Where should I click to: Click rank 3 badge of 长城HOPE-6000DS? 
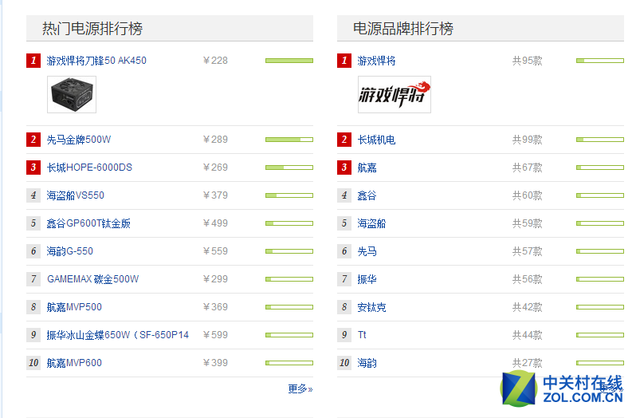pos(33,167)
